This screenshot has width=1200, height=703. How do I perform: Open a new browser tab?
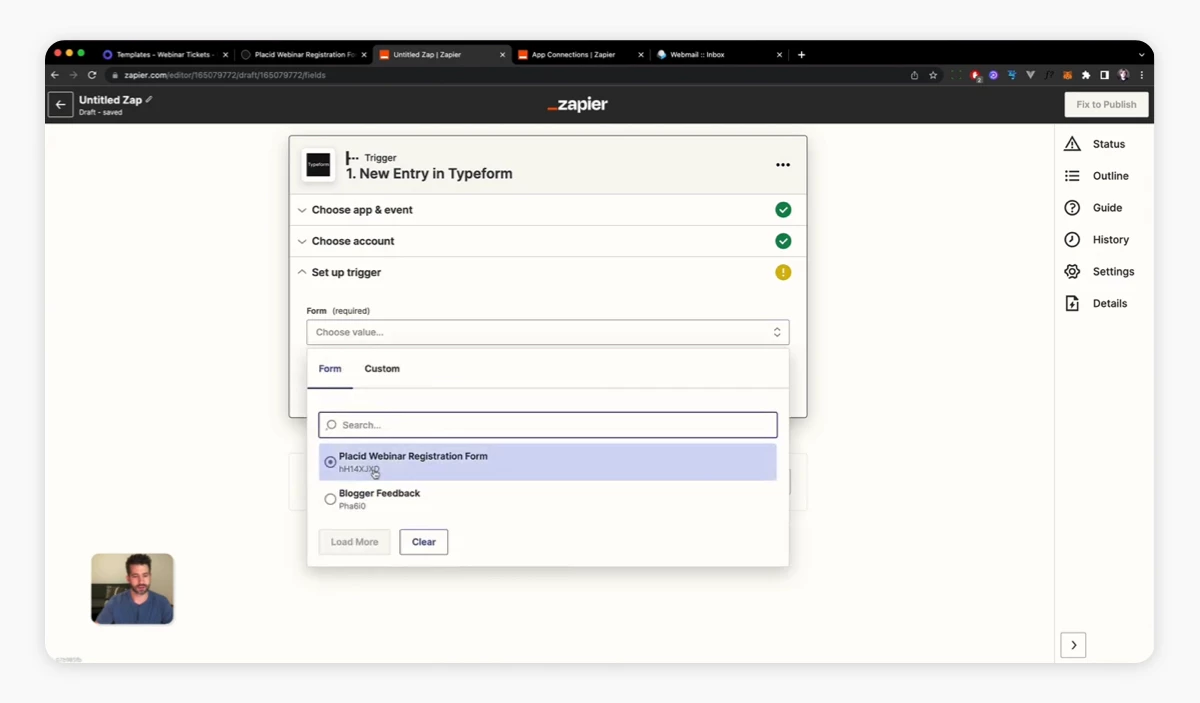tap(801, 55)
